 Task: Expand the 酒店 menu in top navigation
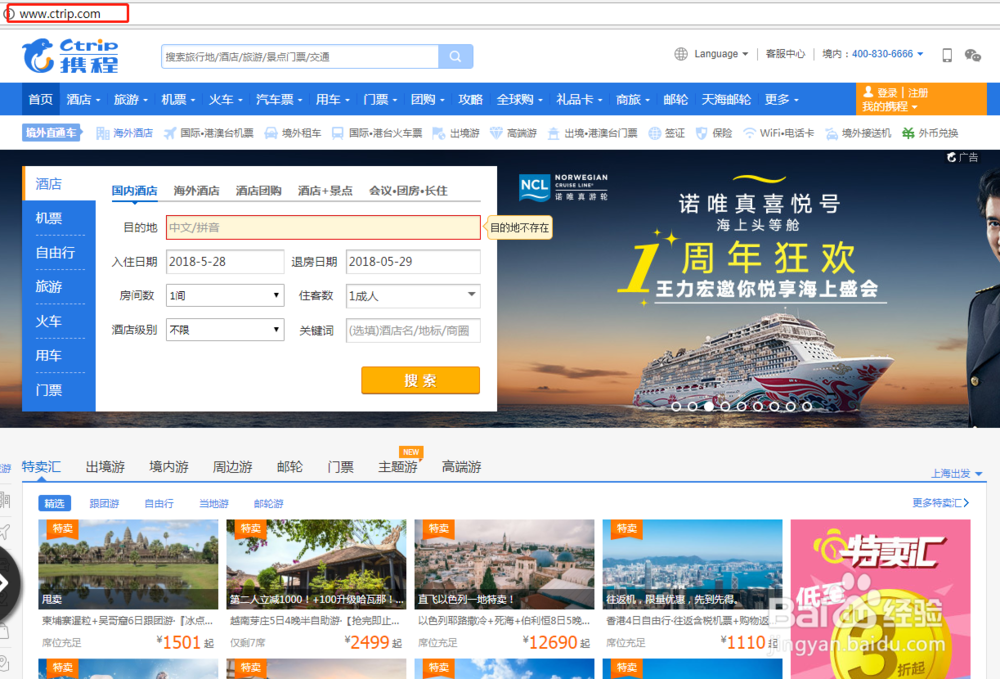coord(84,99)
